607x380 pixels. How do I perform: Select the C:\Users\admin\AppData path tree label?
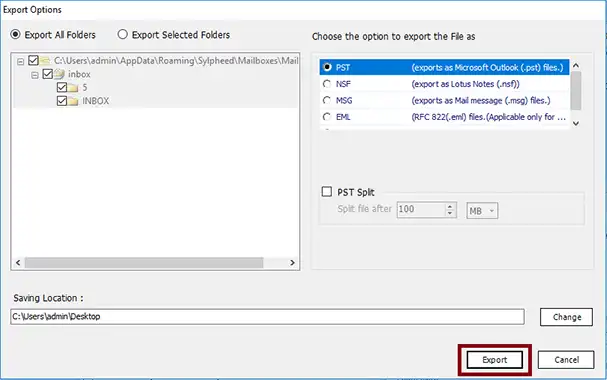tap(176, 61)
